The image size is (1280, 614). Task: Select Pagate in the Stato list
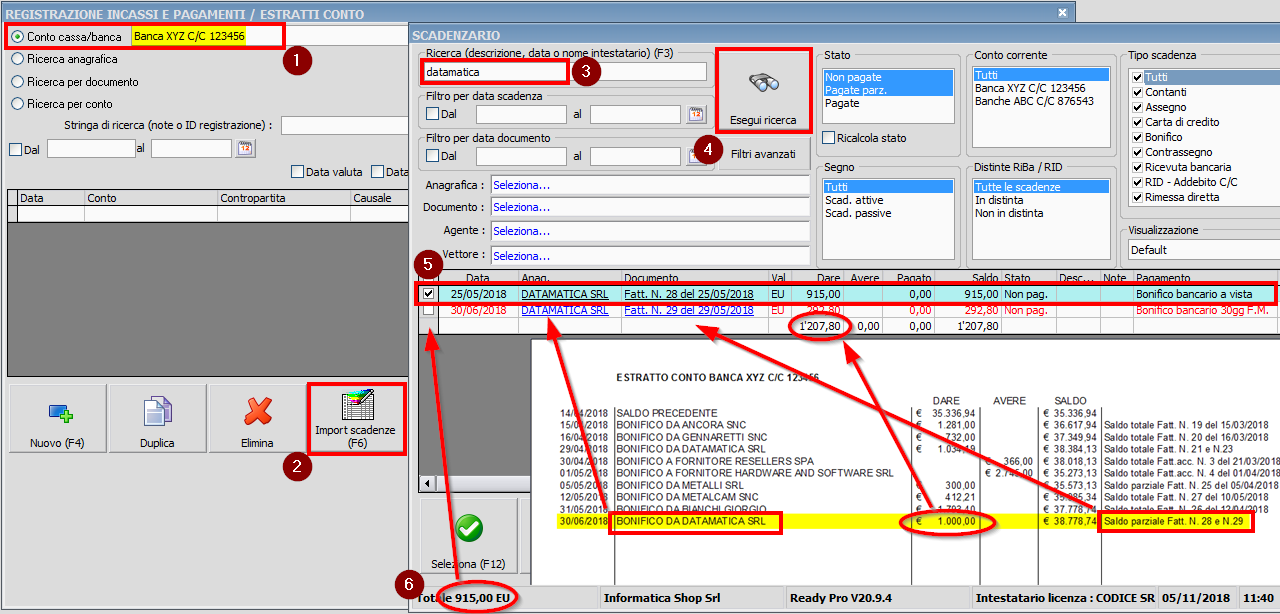pos(888,103)
